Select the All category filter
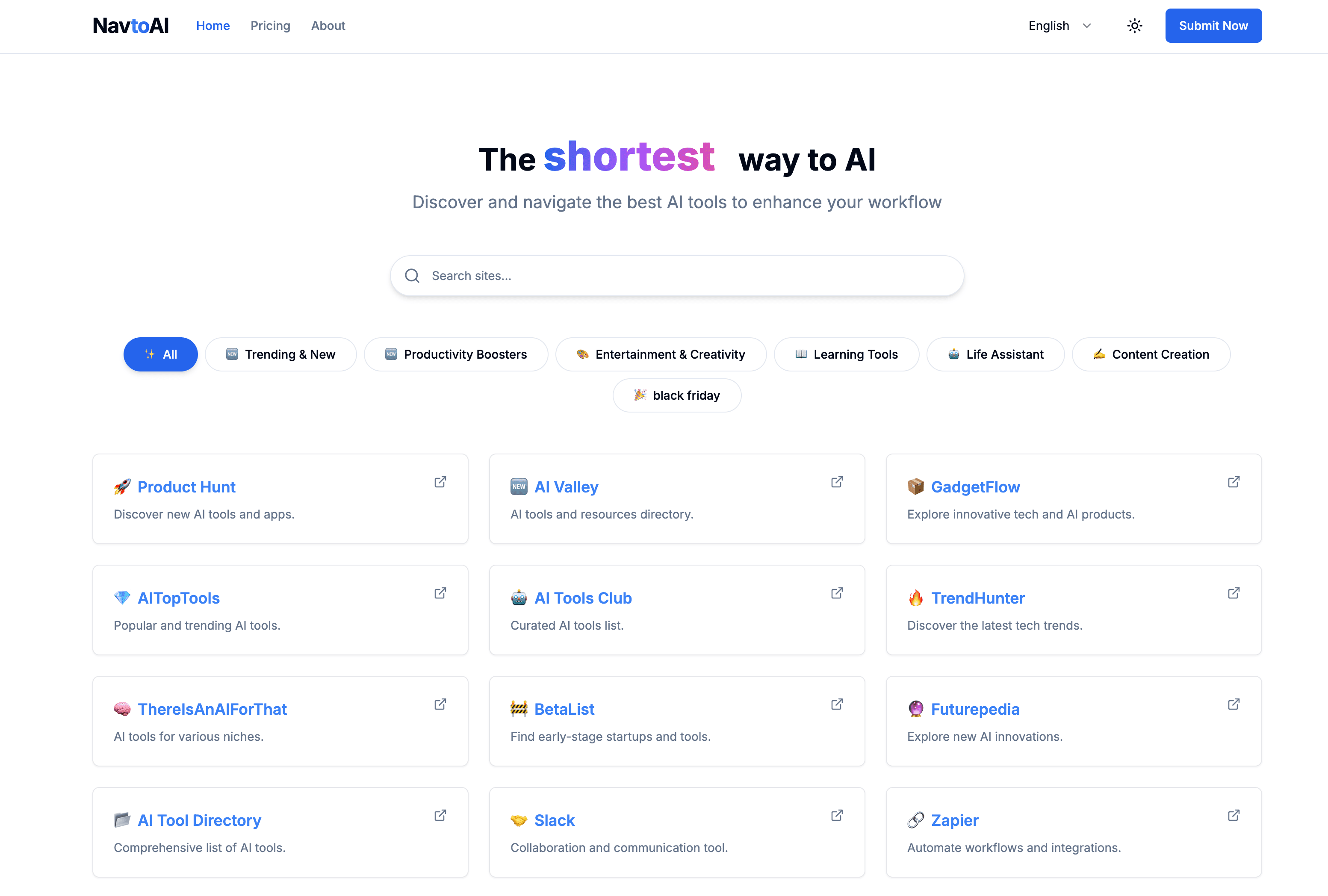Screen dimensions: 1328x896 coord(161,354)
